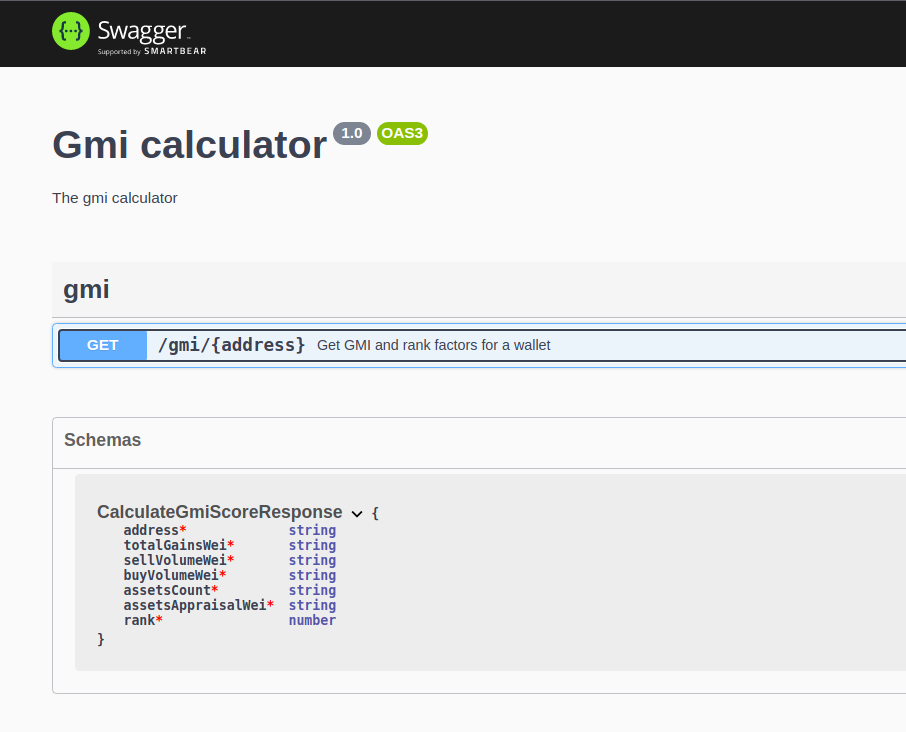The width and height of the screenshot is (906, 732).
Task: Select the assetsCount property name
Action: (x=167, y=590)
